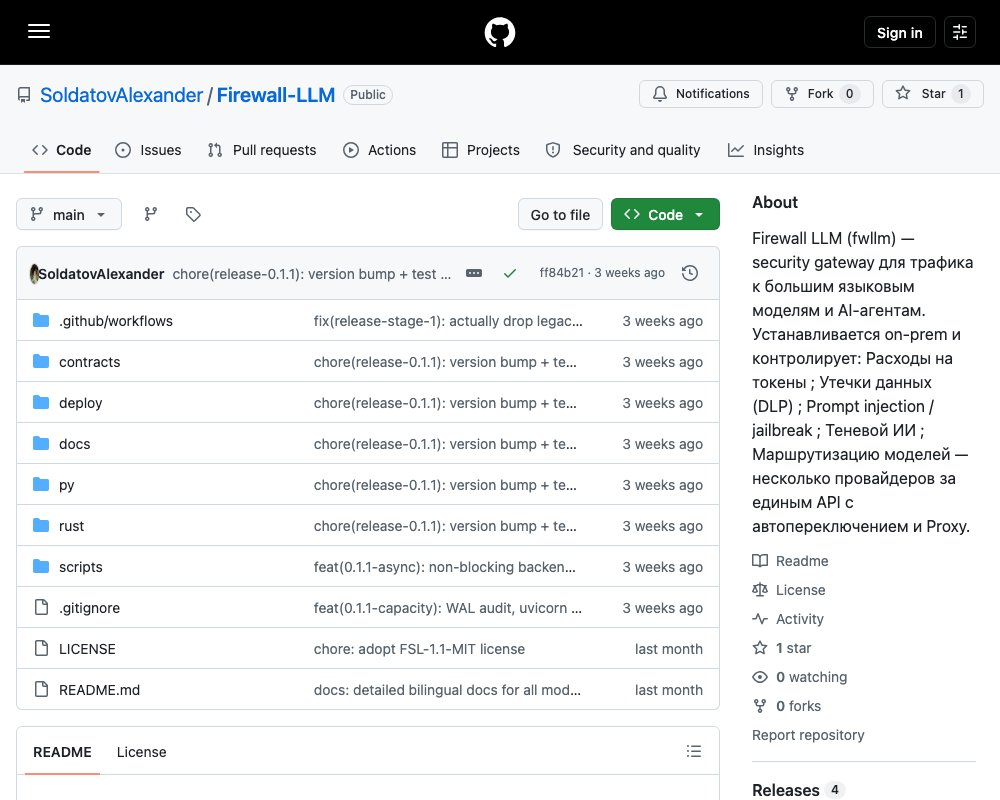Select the README tab below files
This screenshot has width=1000, height=800.
(x=62, y=752)
